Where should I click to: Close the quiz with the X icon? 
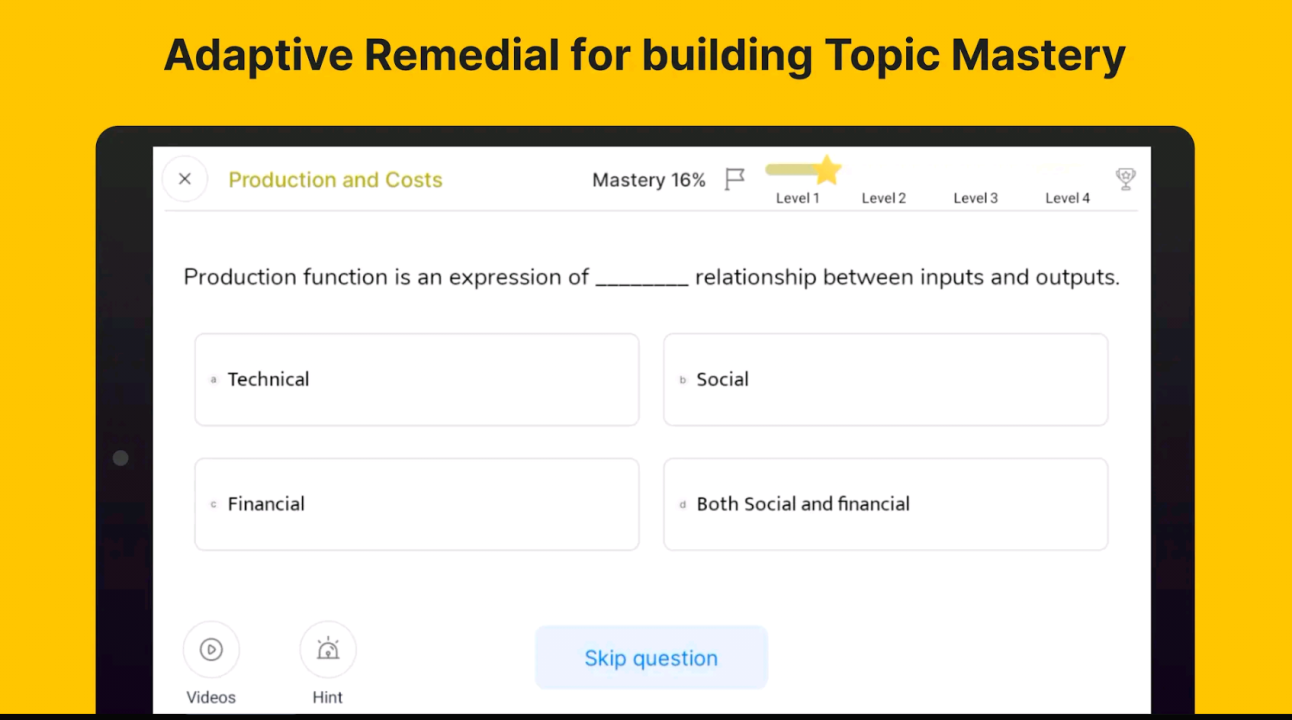[185, 180]
